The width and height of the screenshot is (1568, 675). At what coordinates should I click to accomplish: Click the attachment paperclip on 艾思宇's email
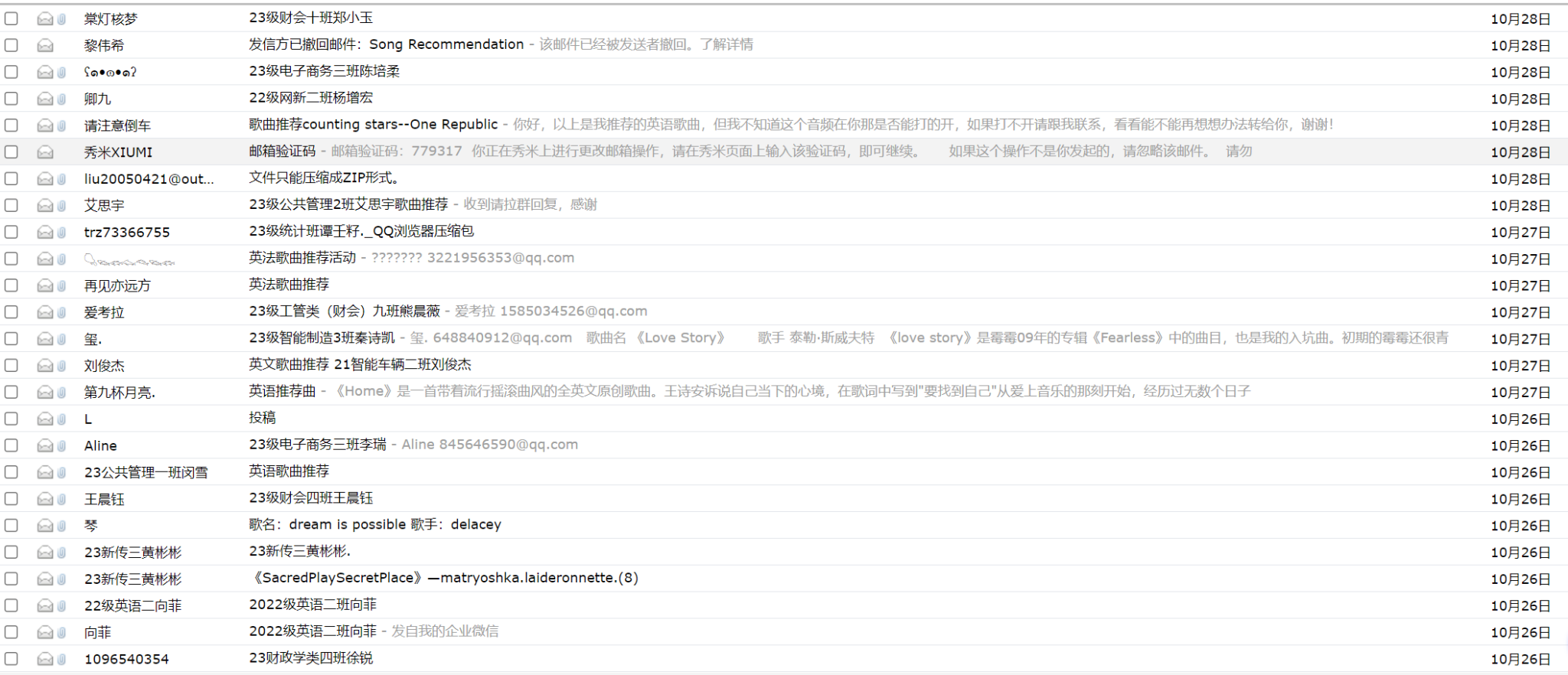tap(61, 206)
